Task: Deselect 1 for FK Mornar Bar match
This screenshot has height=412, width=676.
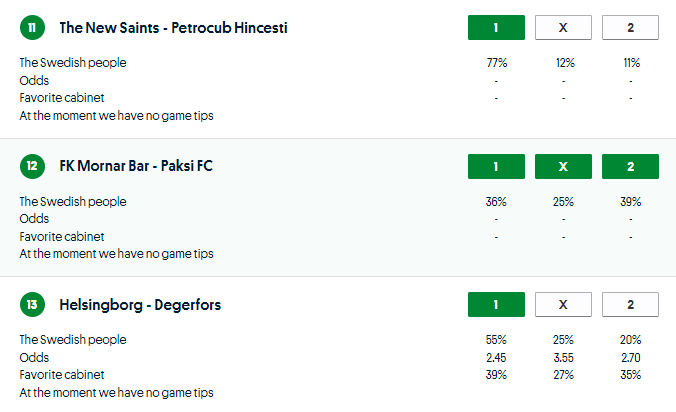Action: (496, 166)
